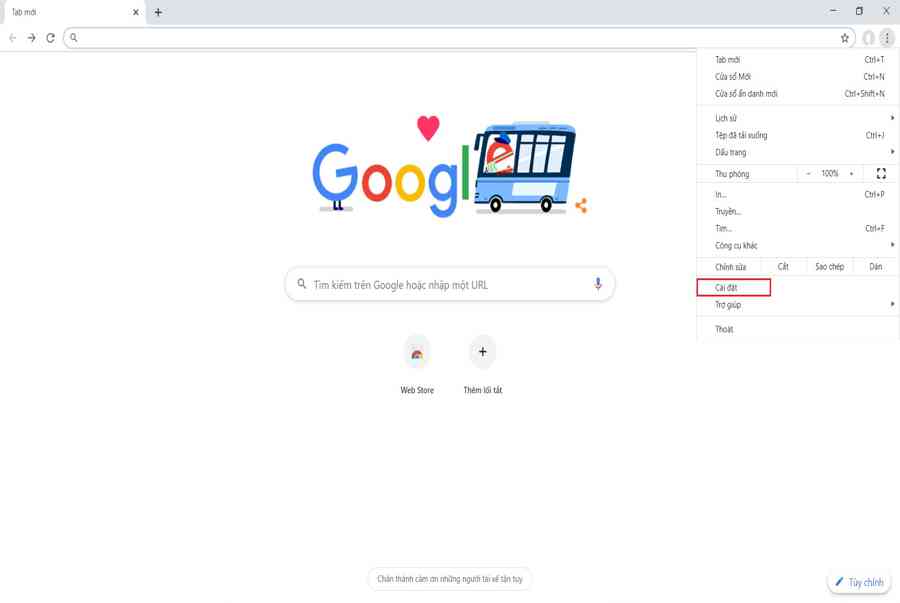Toggle fullscreen icon in zoom row
This screenshot has width=900, height=603.
(x=881, y=173)
